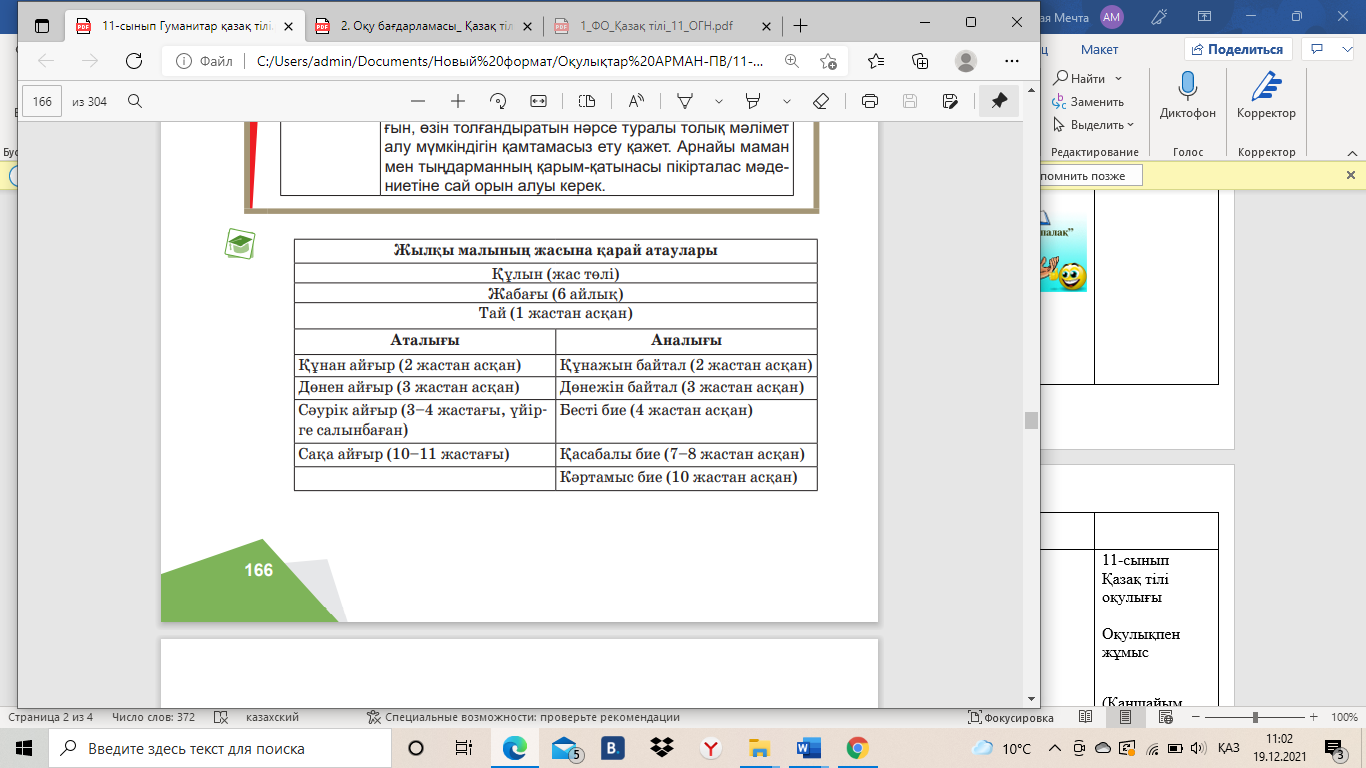Switch Word to Print Layout view
The width and height of the screenshot is (1366, 768).
[x=1125, y=717]
